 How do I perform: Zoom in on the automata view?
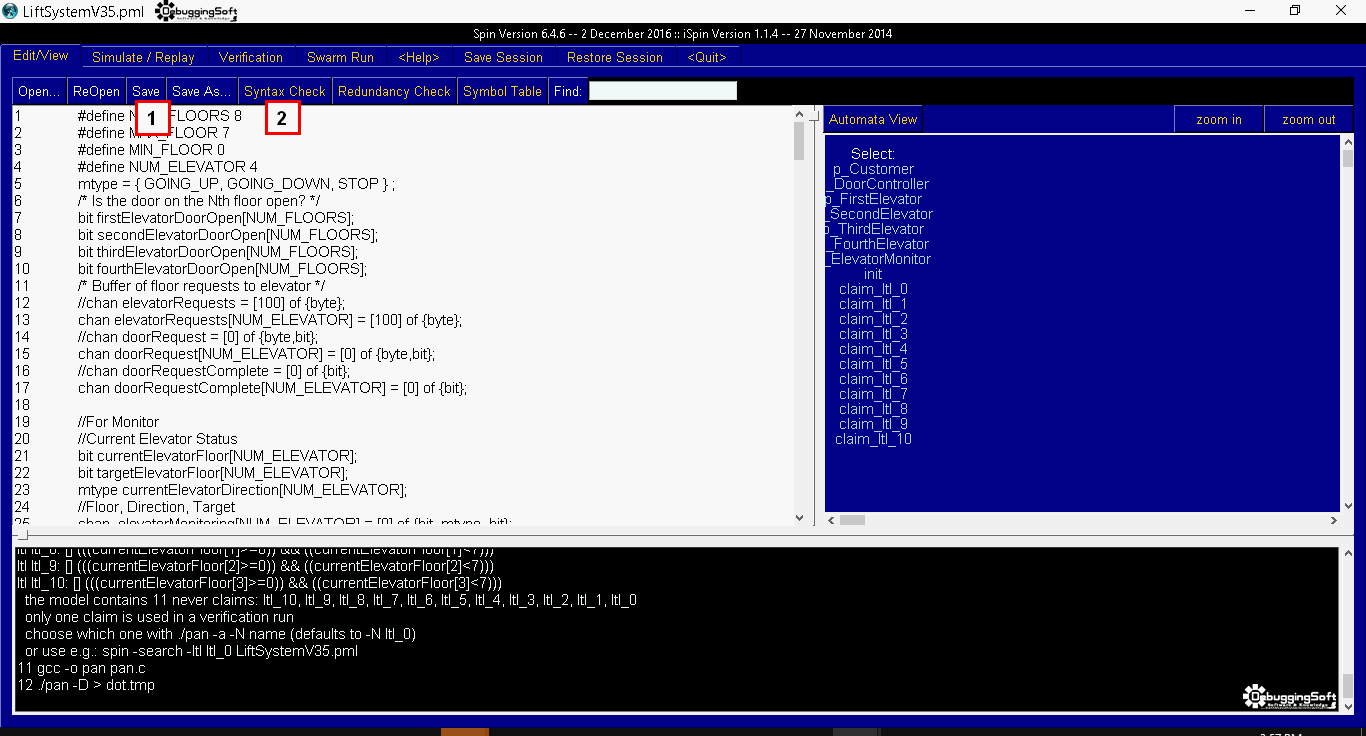click(x=1218, y=118)
